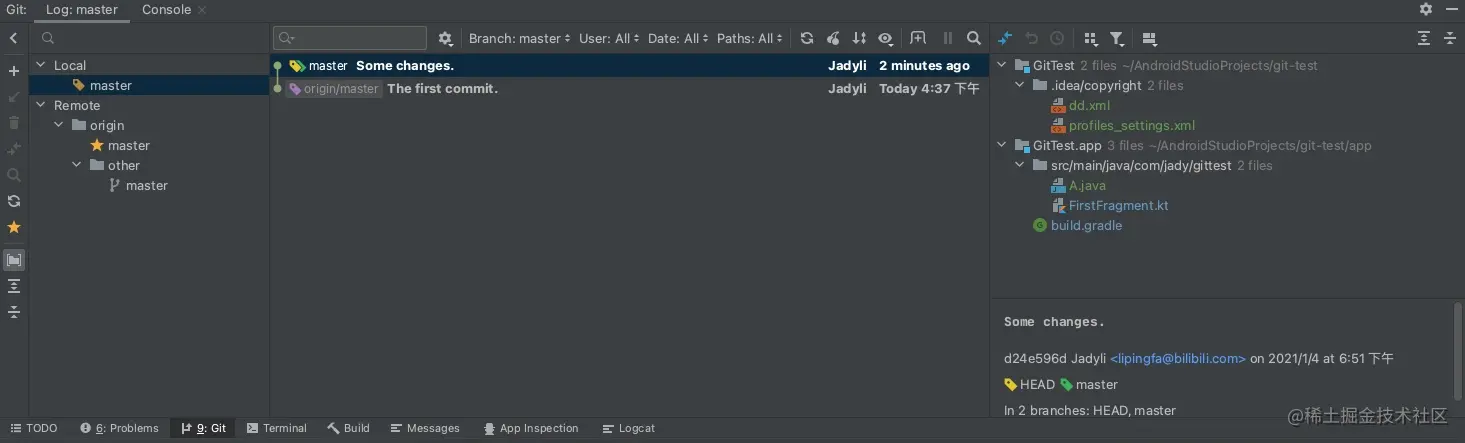The height and width of the screenshot is (443, 1465).
Task: Switch to the Log: master tab
Action: tap(82, 9)
